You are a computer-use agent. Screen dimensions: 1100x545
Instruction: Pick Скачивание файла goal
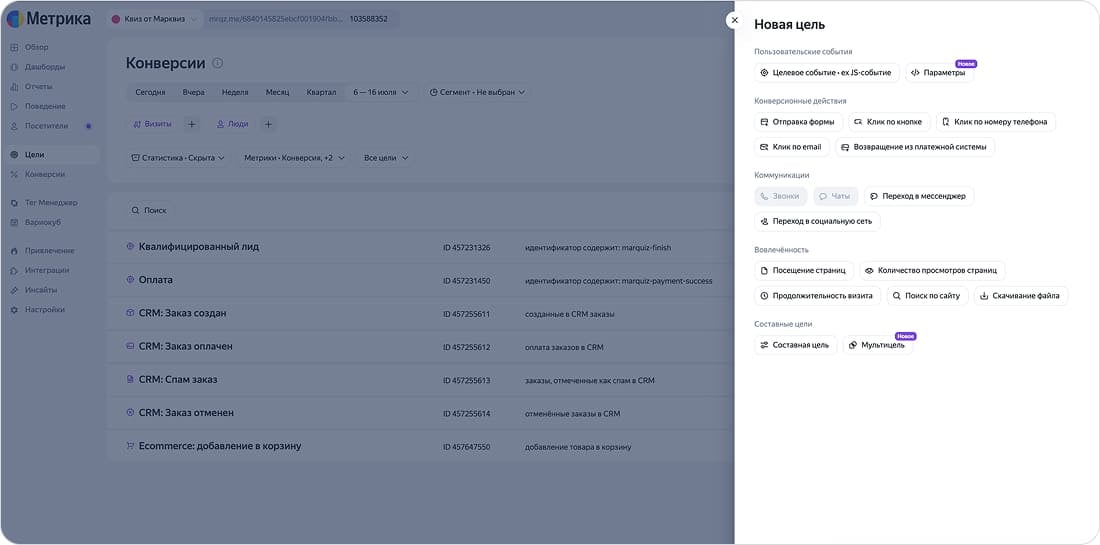1021,295
